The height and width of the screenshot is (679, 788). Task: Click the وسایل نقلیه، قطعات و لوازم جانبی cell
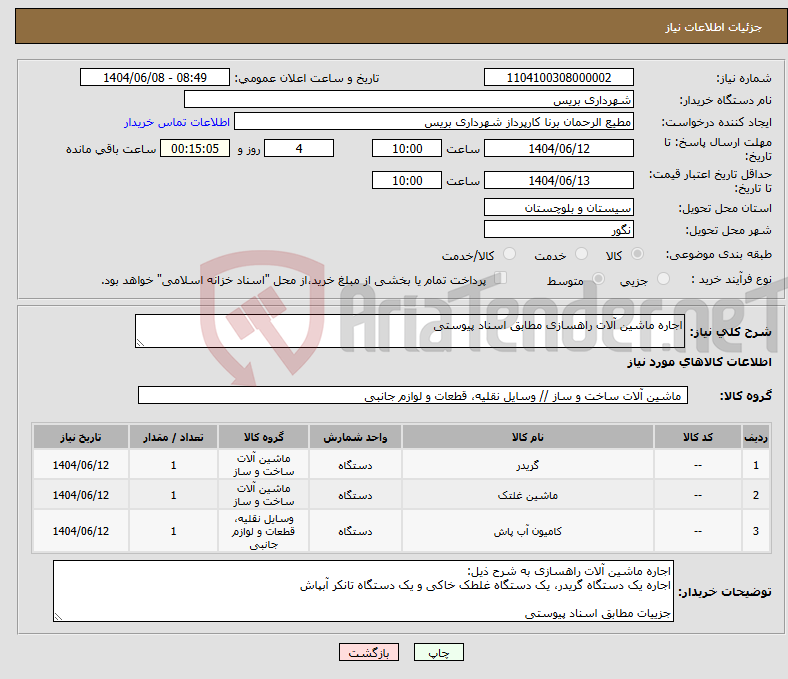(x=263, y=531)
